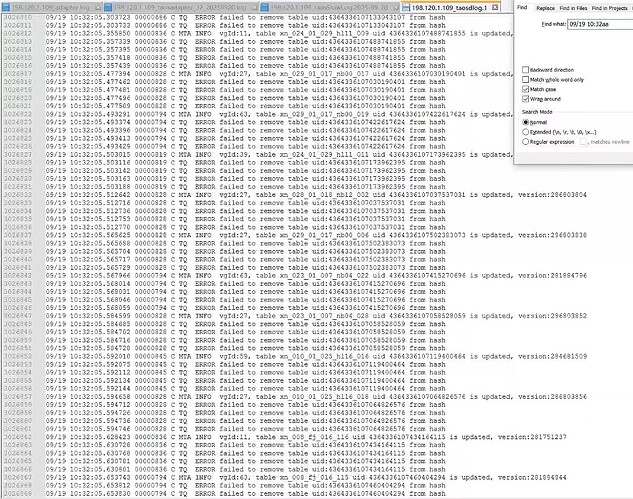This screenshot has width=633, height=499.
Task: Switch to the Find in Files tab
Action: pos(574,7)
